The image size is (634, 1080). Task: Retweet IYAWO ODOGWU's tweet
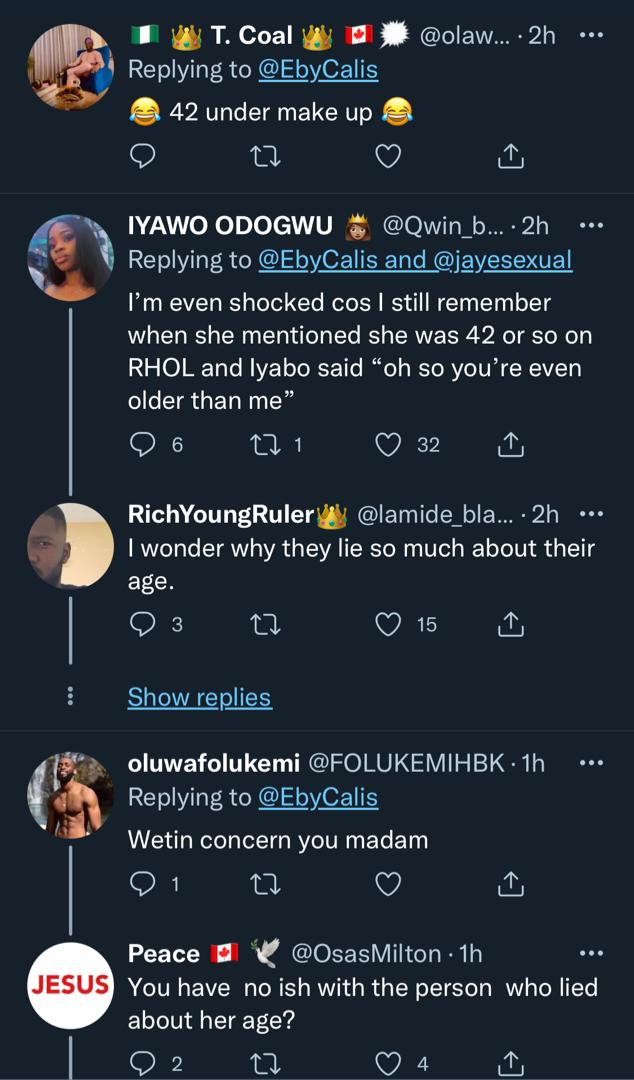click(x=265, y=444)
